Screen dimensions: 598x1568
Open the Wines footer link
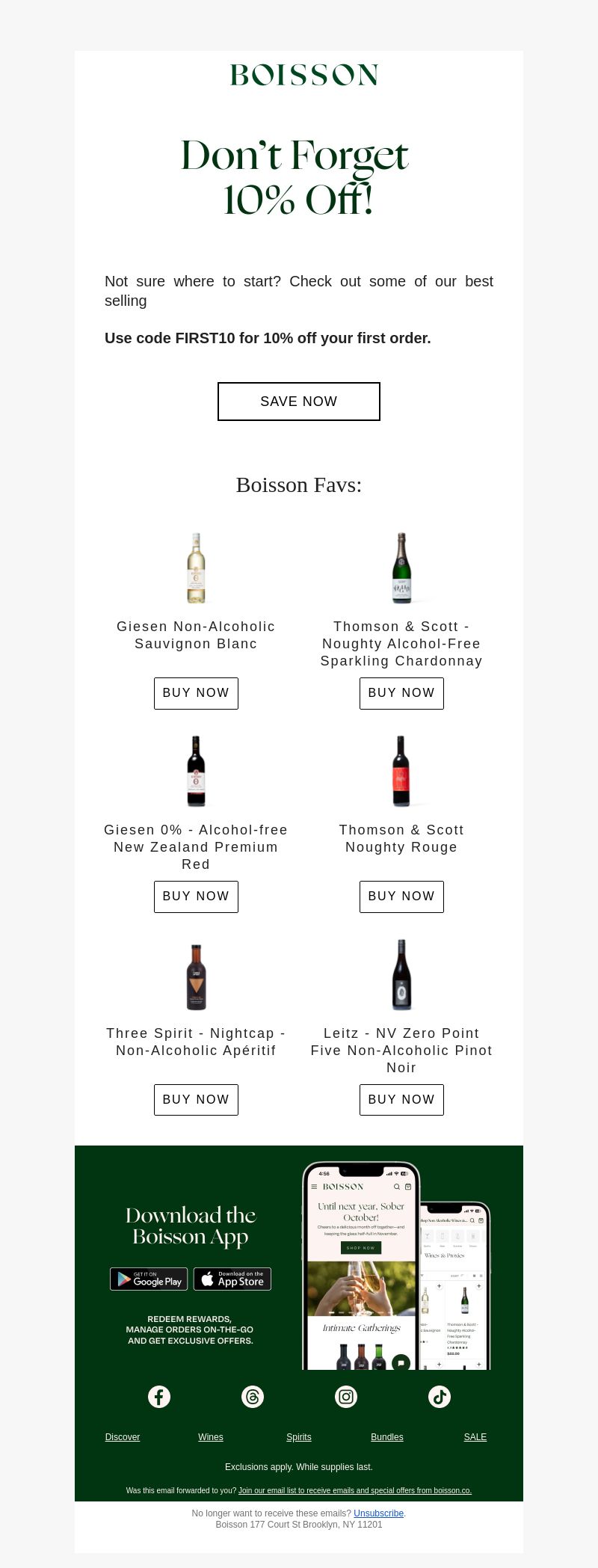pyautogui.click(x=211, y=1437)
